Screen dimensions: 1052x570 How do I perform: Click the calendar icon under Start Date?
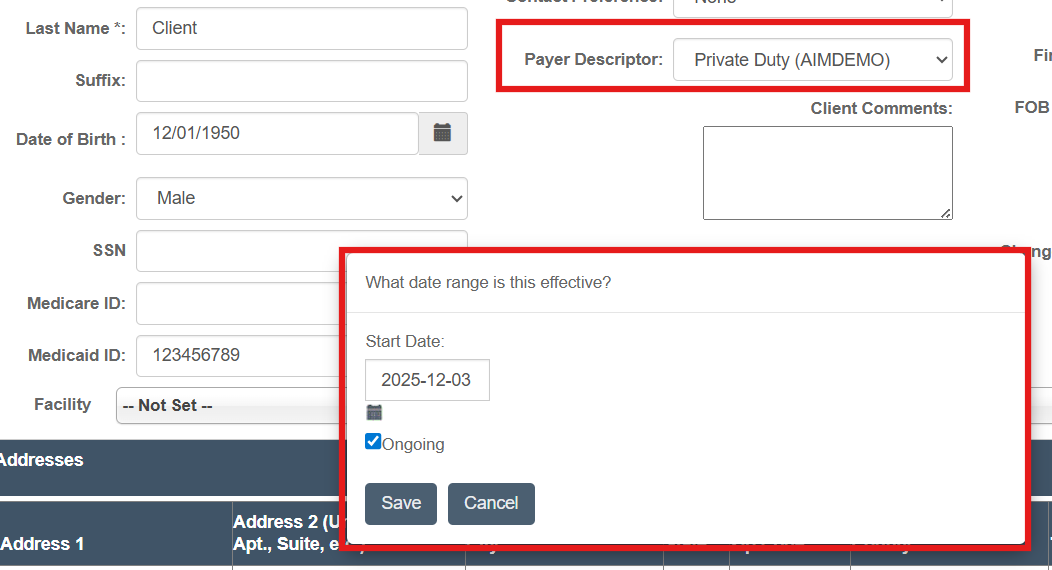(x=374, y=412)
